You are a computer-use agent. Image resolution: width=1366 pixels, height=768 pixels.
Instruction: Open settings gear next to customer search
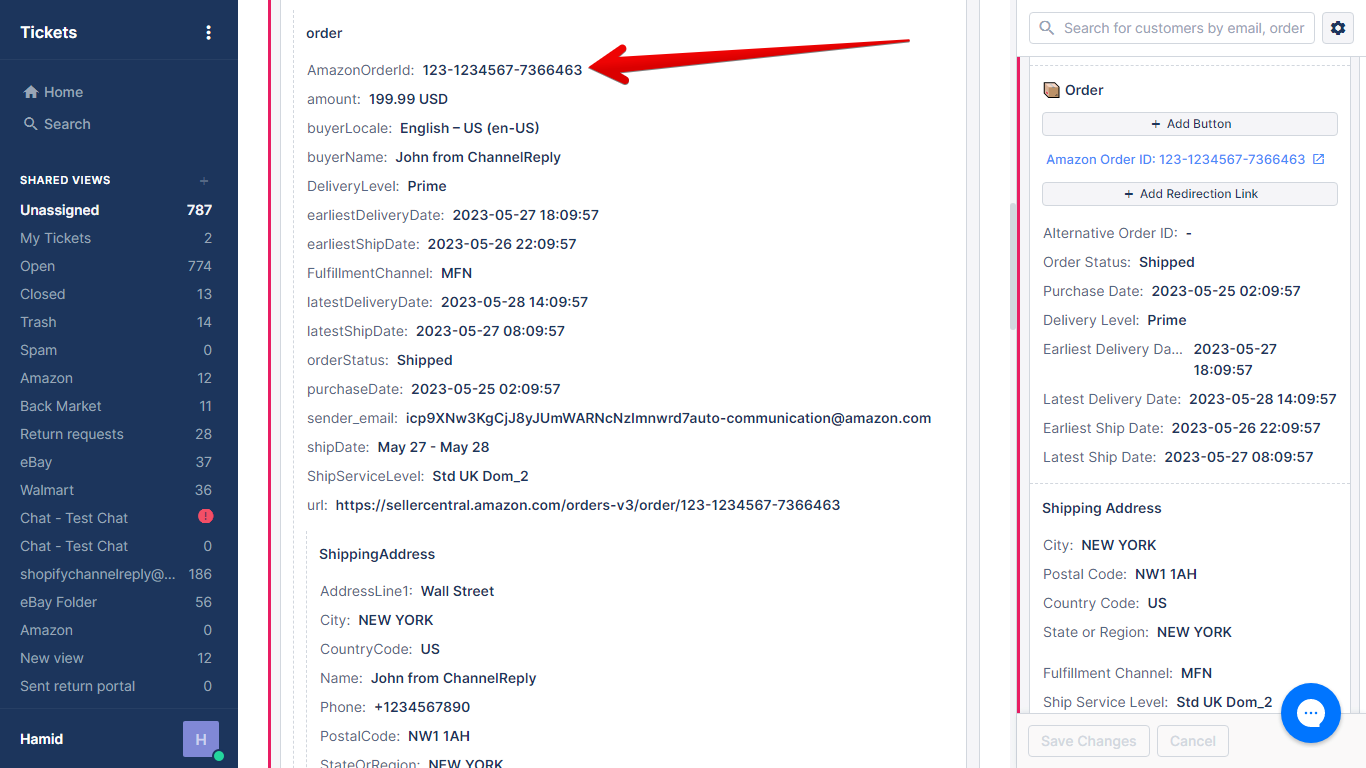coord(1338,28)
